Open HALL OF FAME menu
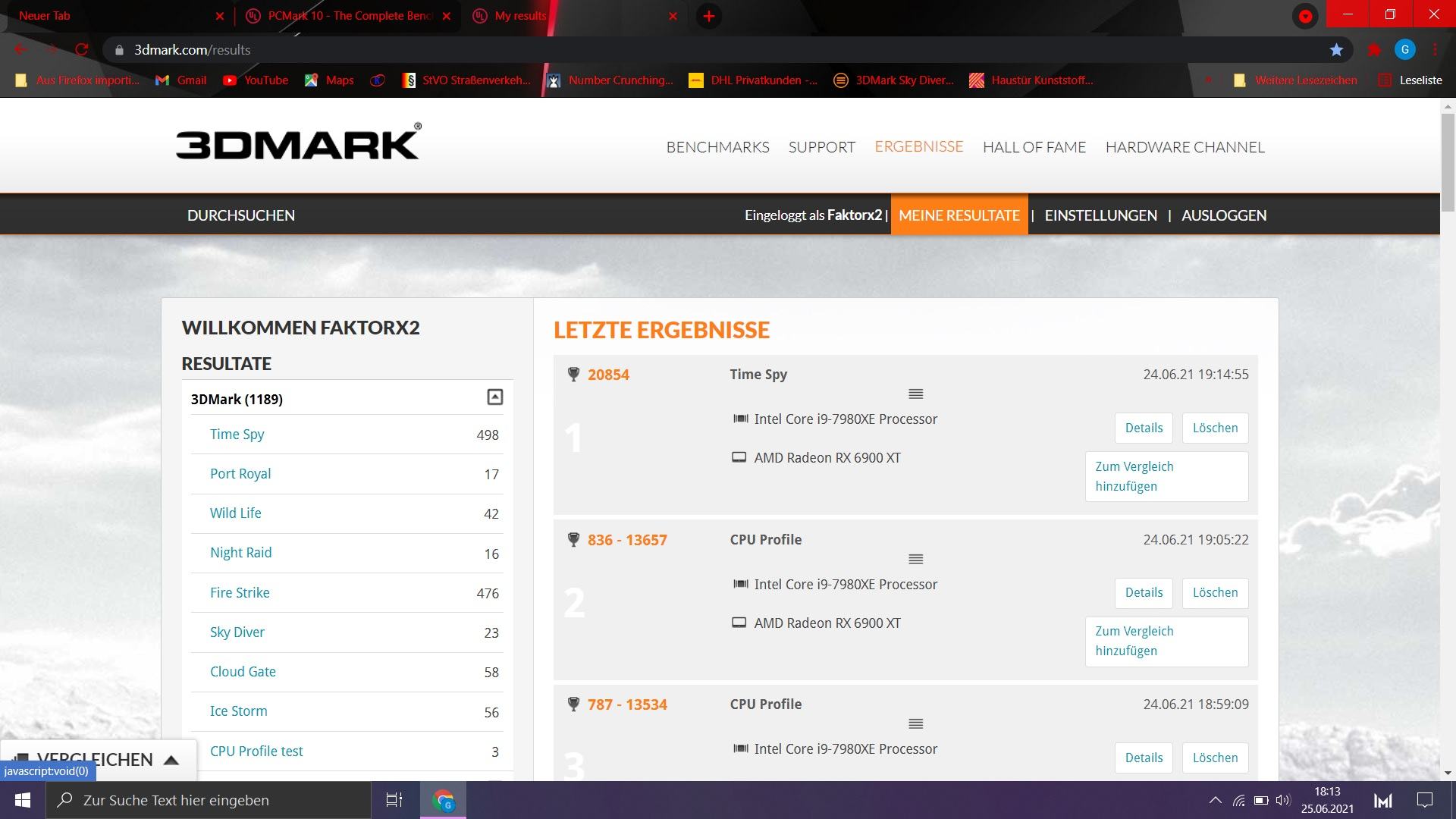 1034,147
